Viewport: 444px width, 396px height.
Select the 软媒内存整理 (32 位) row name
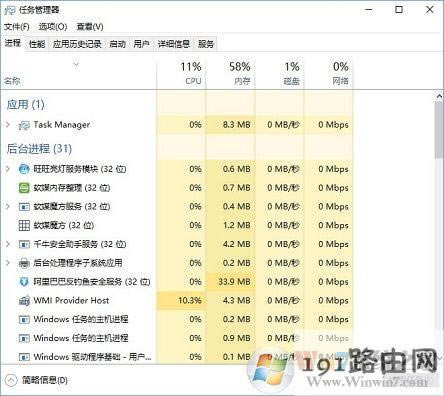72,188
